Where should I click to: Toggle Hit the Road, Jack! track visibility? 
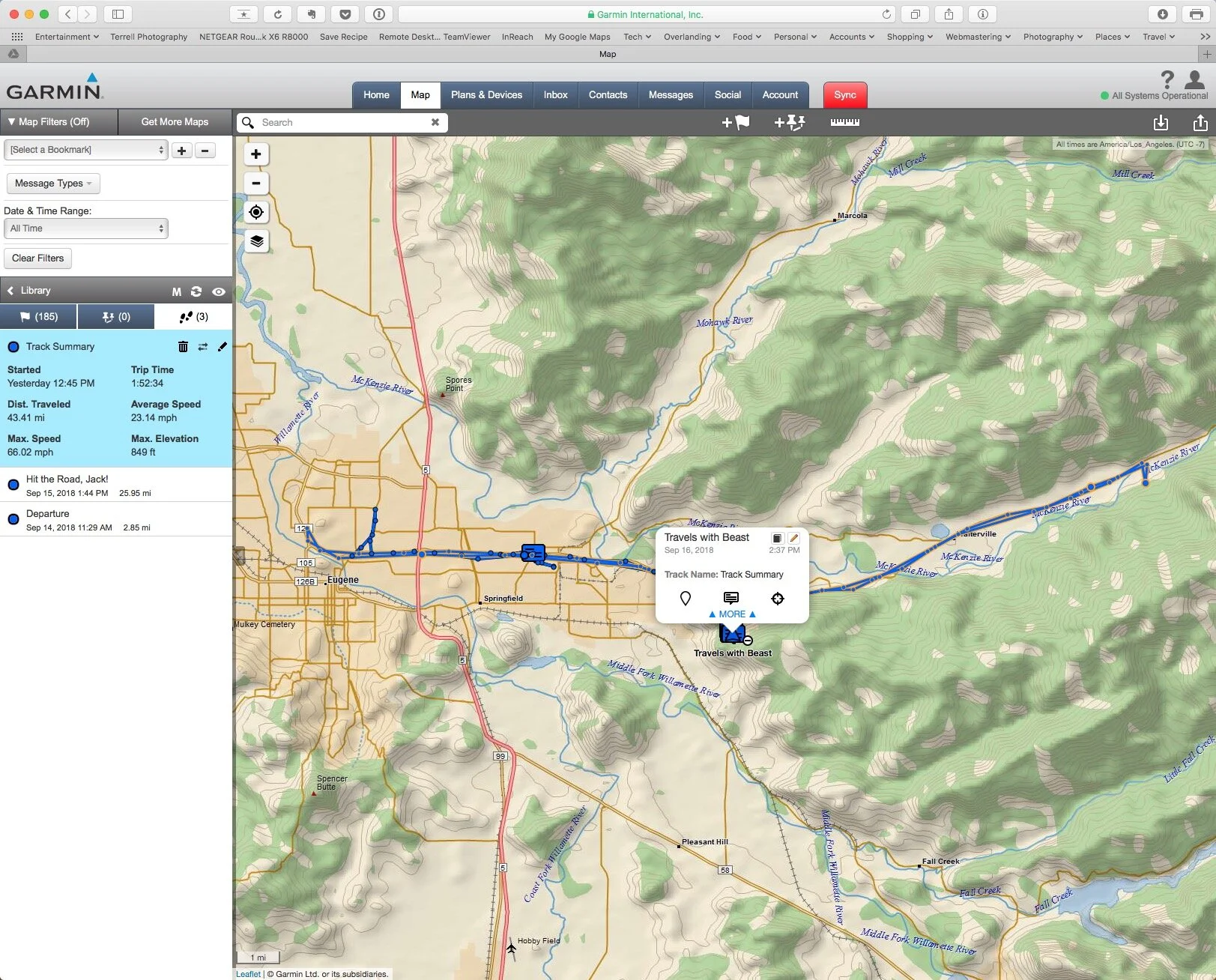[x=13, y=485]
